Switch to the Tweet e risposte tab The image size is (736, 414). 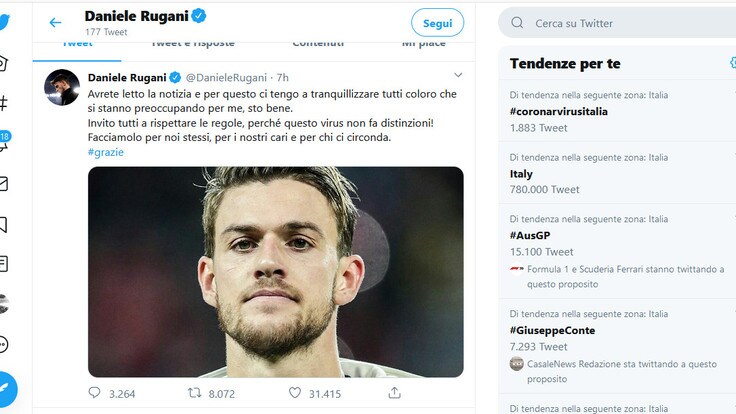pos(193,43)
